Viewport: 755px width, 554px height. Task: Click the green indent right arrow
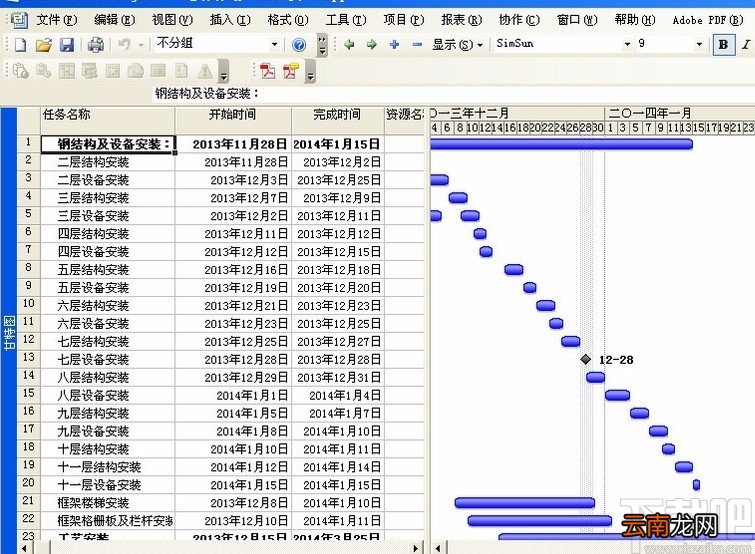click(x=371, y=45)
